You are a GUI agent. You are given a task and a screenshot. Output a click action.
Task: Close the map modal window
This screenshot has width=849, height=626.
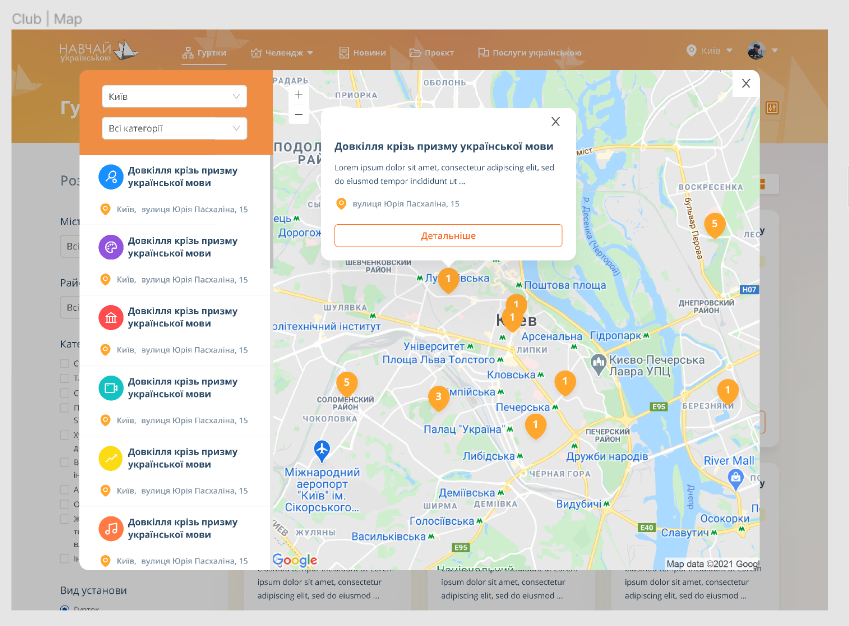746,83
